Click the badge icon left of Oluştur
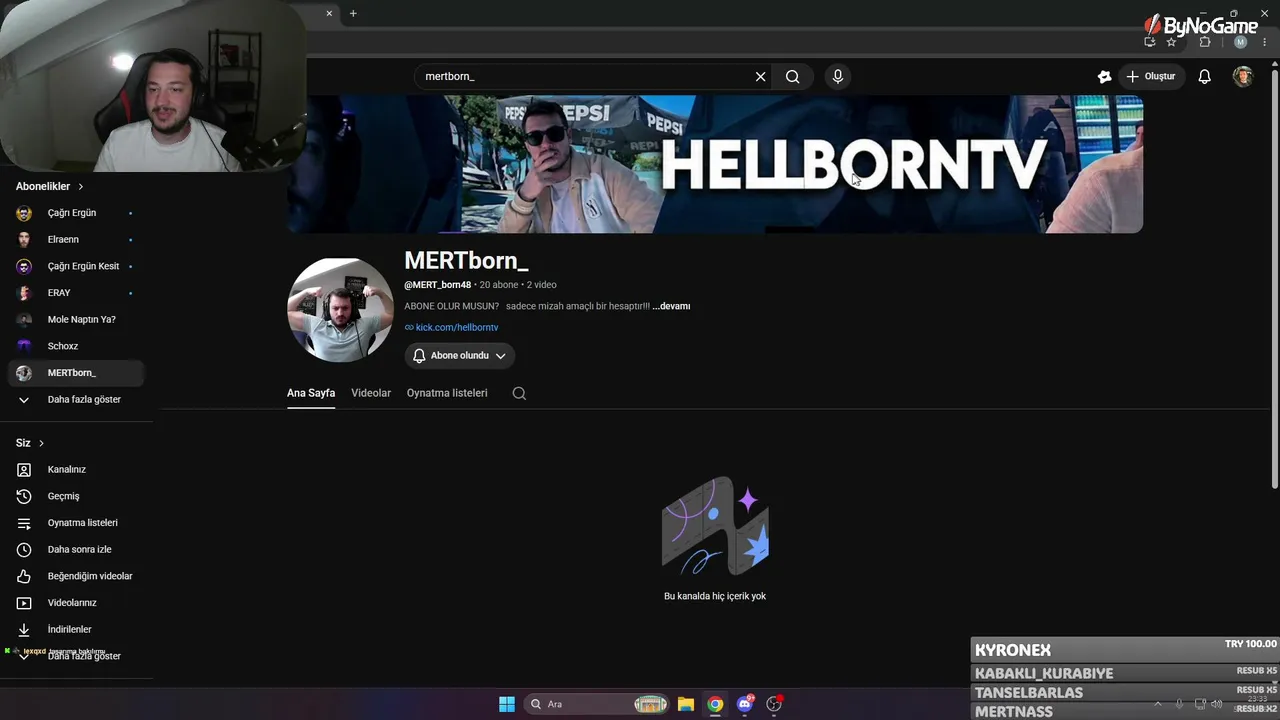Screen dimensions: 1280x720 1104,77
